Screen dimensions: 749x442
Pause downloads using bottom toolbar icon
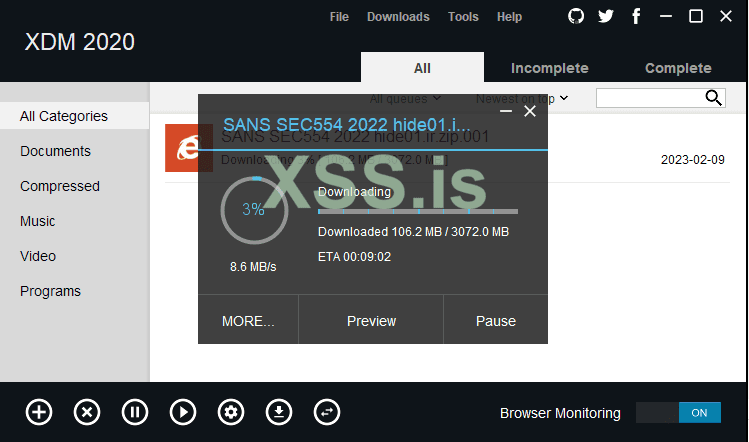pos(135,412)
